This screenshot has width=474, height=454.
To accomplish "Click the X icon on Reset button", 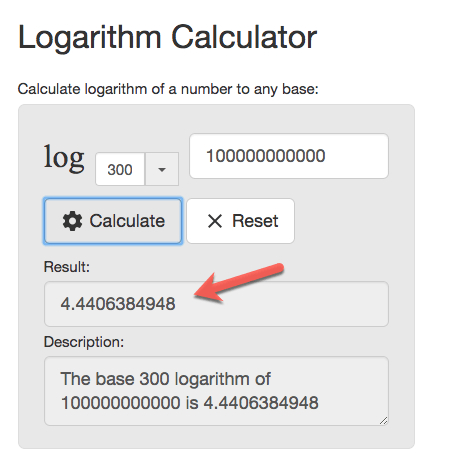I will [215, 221].
